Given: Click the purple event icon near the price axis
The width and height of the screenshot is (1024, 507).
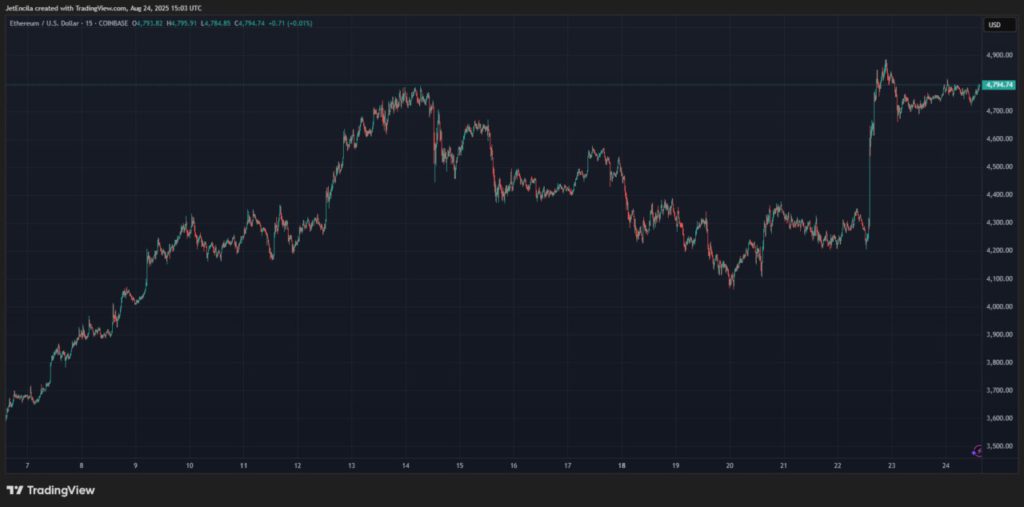Looking at the screenshot, I should click(x=978, y=451).
